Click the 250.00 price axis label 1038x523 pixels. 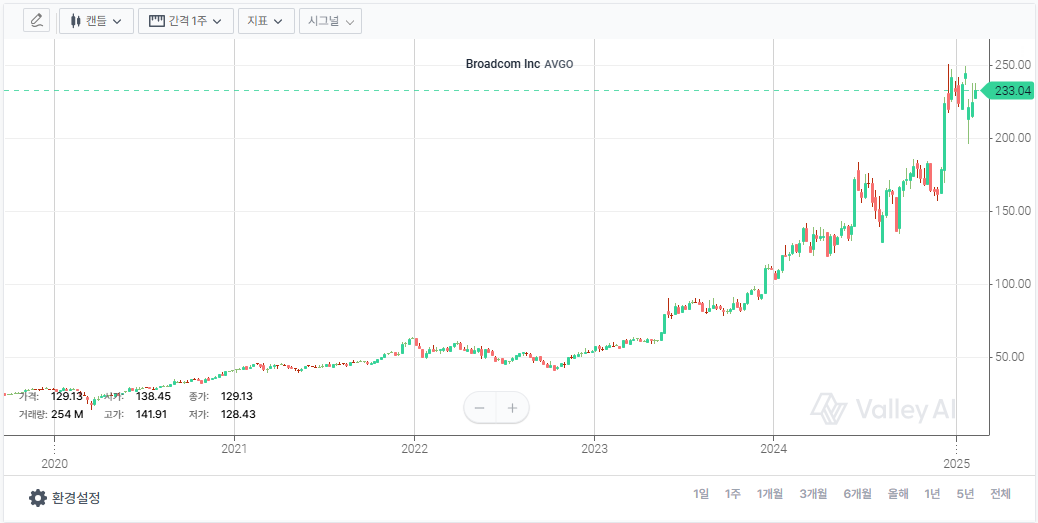(1013, 65)
